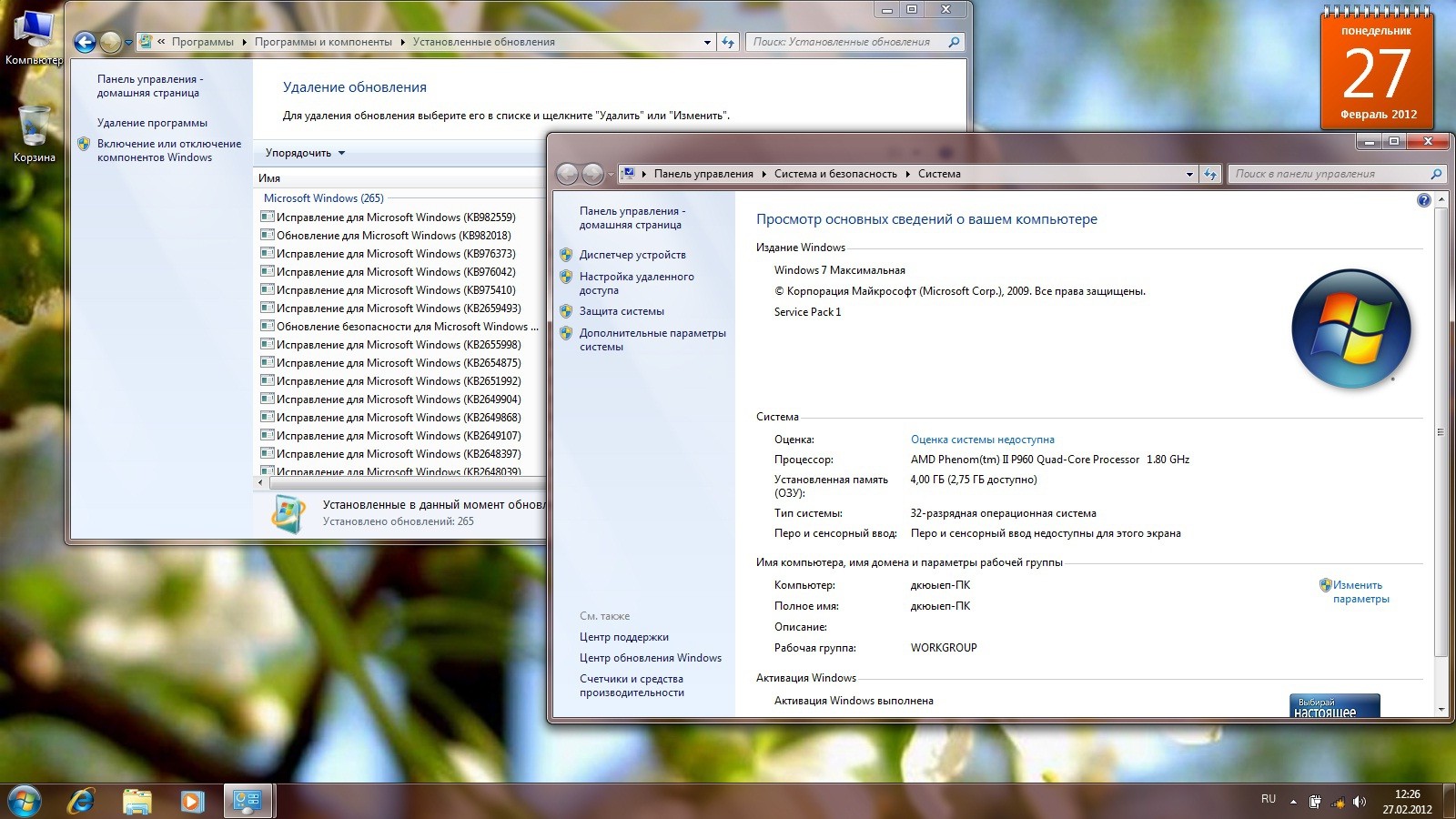Open Диспетчер устройств link

pos(632,255)
